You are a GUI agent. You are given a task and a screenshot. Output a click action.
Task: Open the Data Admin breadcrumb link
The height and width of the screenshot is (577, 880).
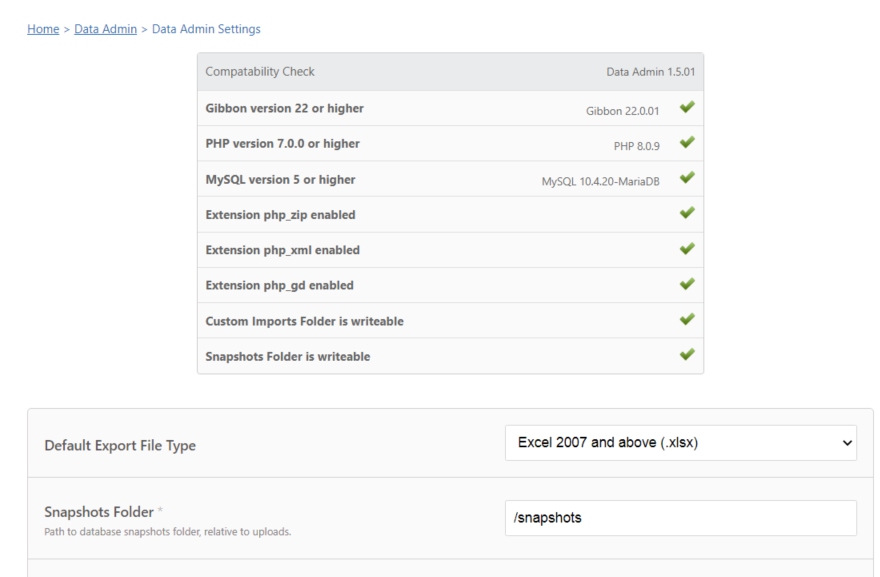(106, 29)
